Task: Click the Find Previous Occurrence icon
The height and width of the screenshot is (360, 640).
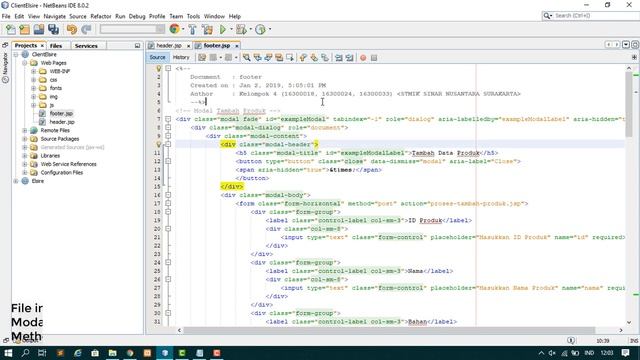Action: point(258,58)
